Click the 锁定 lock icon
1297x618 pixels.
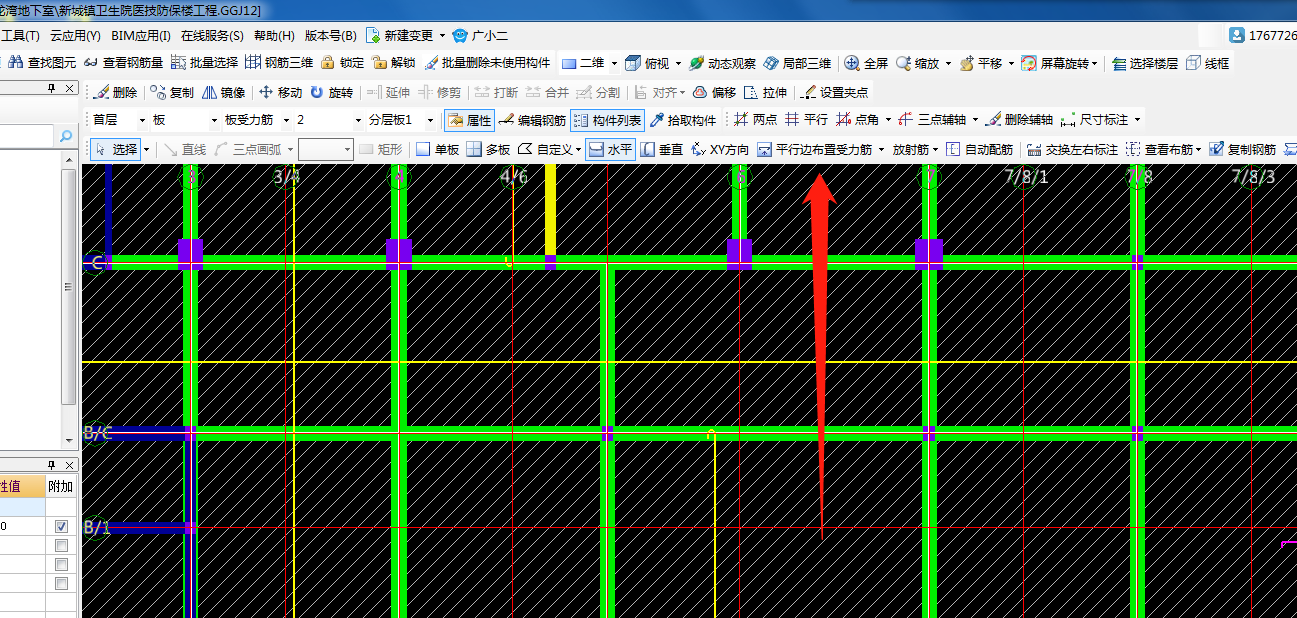(342, 62)
